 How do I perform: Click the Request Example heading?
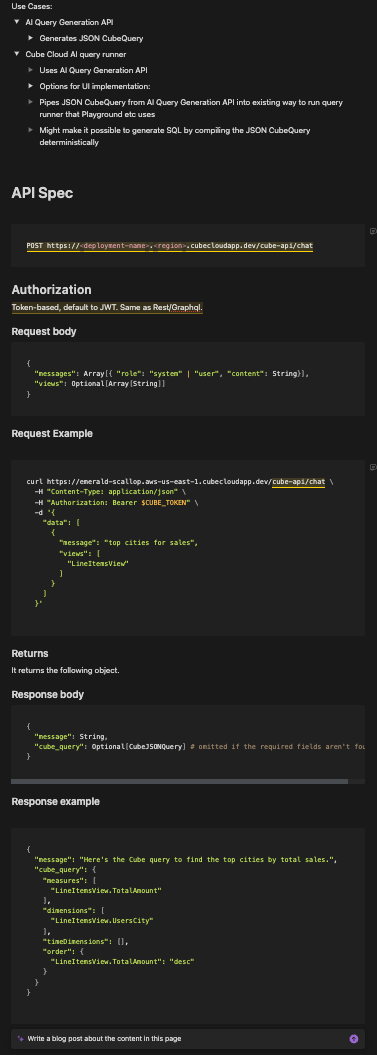52,433
